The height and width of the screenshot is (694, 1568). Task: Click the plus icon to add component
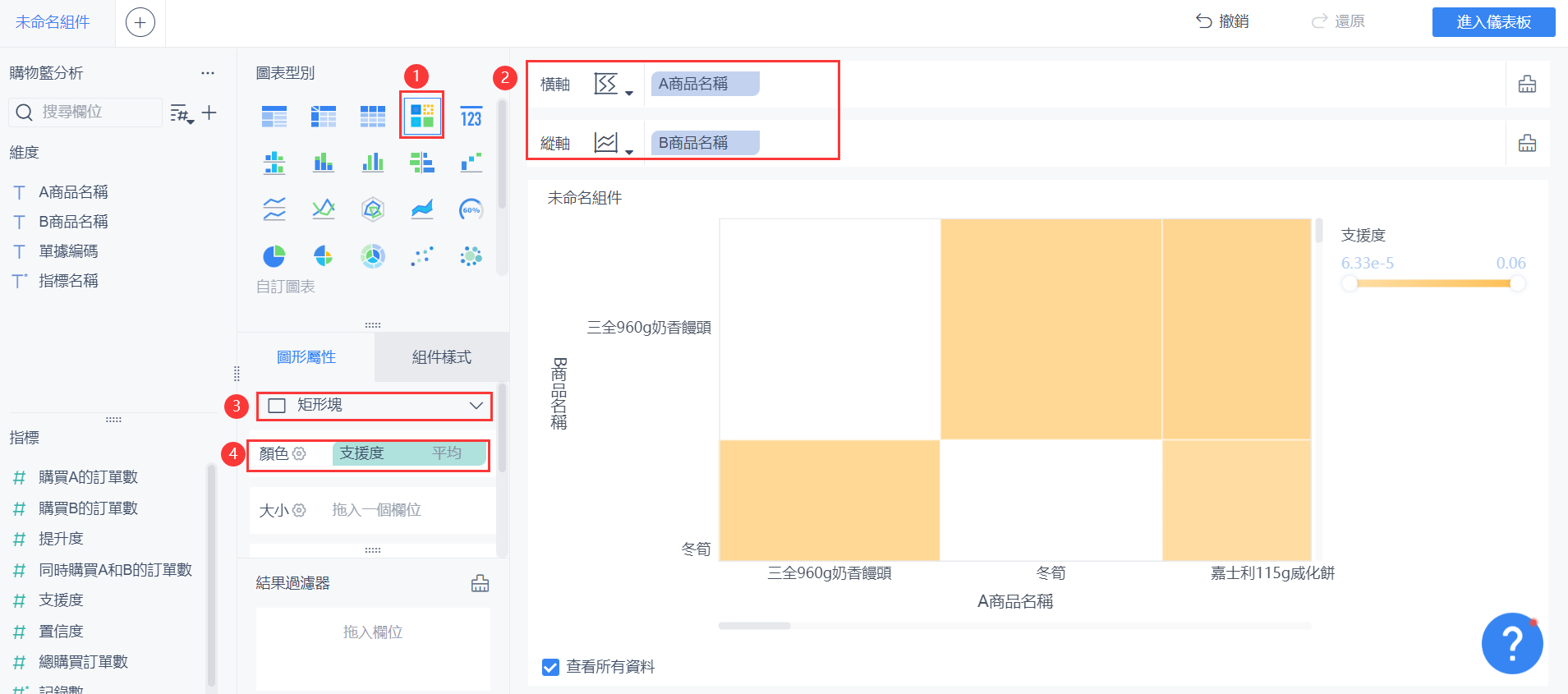coord(140,22)
